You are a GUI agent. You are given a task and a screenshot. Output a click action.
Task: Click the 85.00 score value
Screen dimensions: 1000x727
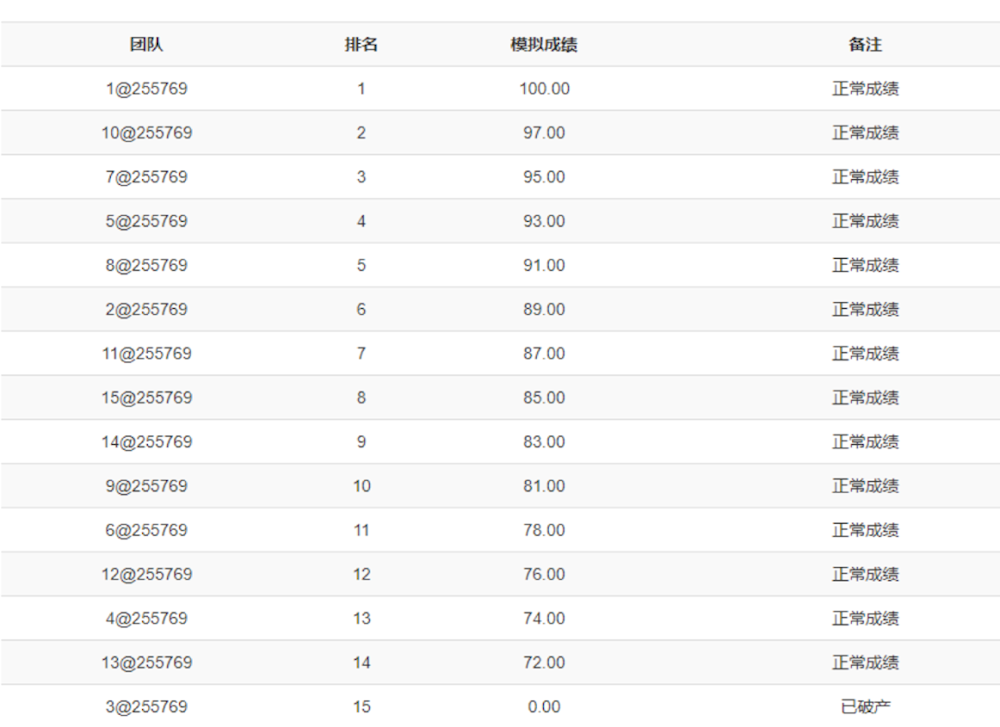pos(543,397)
